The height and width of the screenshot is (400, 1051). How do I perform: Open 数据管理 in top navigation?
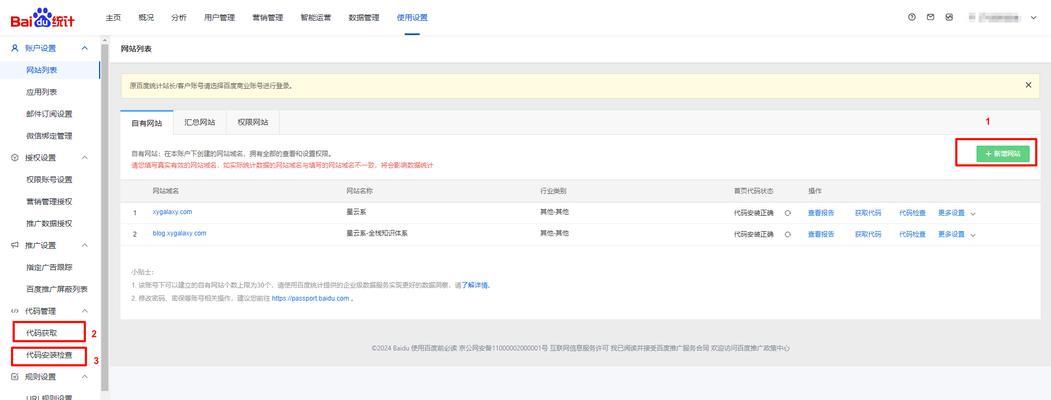point(364,17)
